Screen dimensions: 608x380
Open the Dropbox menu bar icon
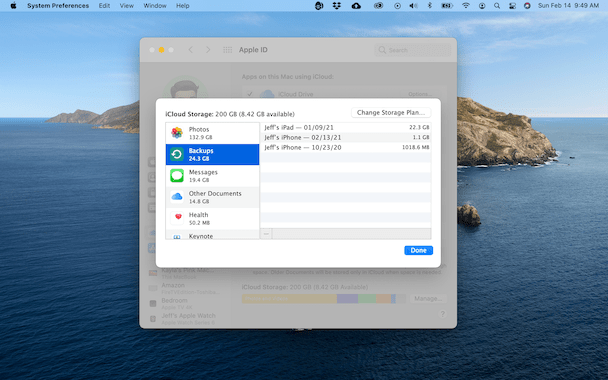pos(337,5)
